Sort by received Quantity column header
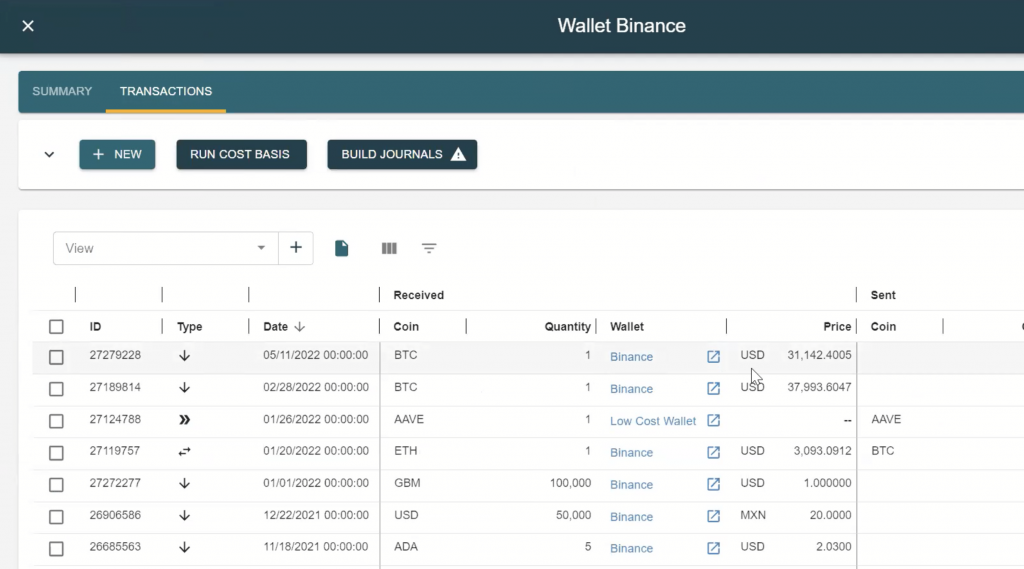 pos(568,327)
